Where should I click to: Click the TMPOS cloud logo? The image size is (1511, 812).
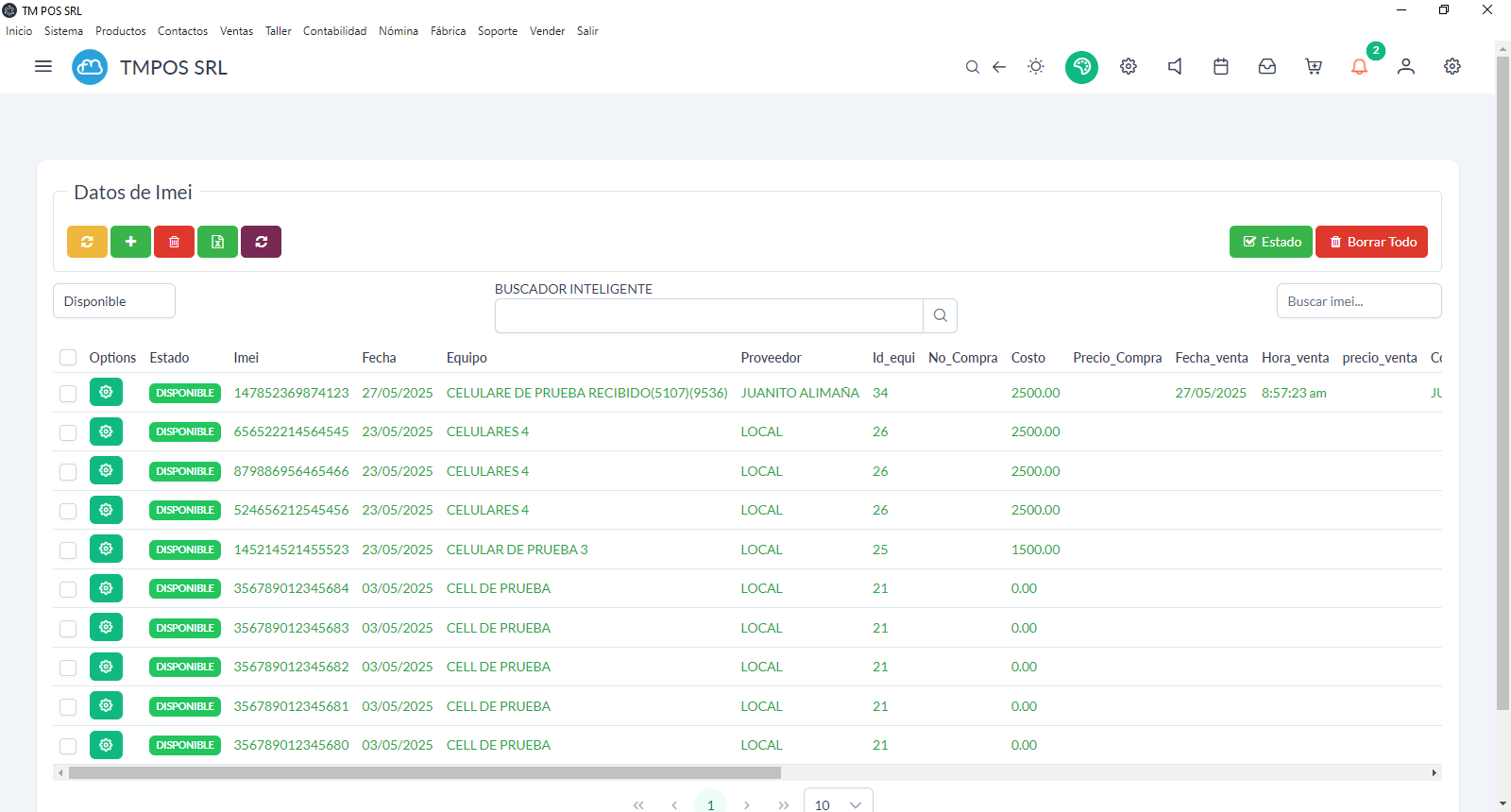coord(90,67)
